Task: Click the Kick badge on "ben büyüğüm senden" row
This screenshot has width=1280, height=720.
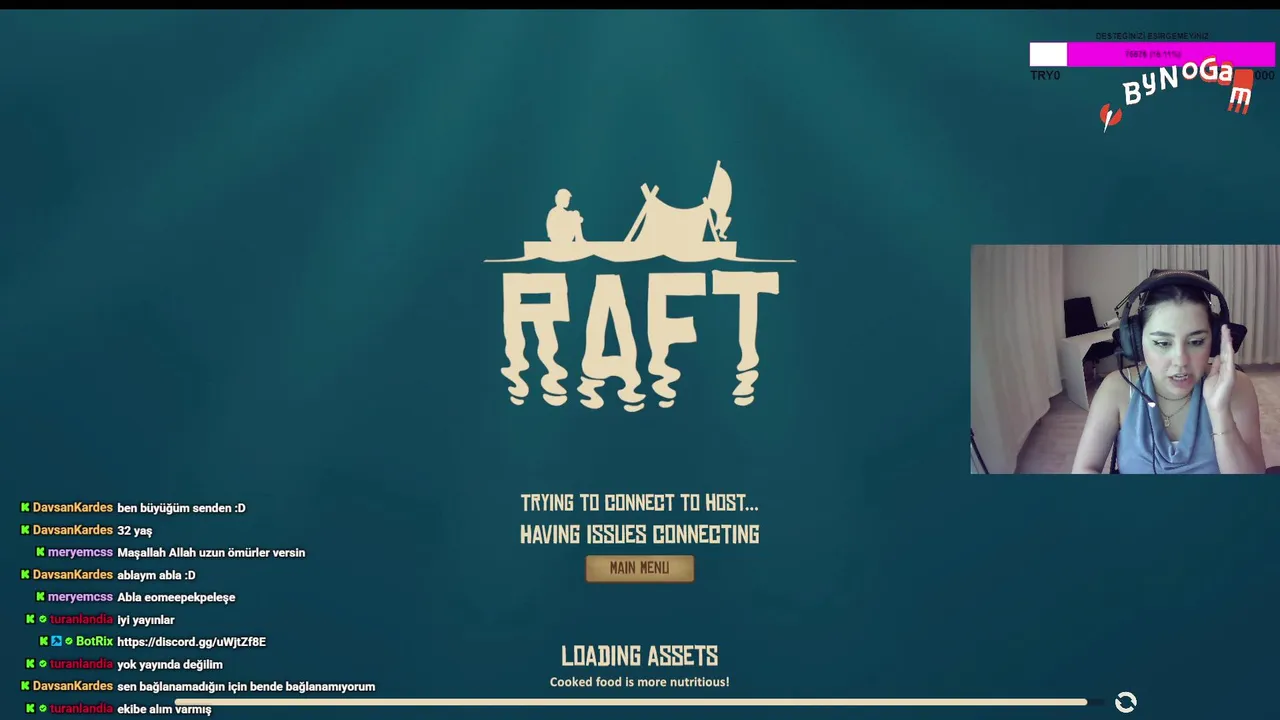Action: pos(26,508)
